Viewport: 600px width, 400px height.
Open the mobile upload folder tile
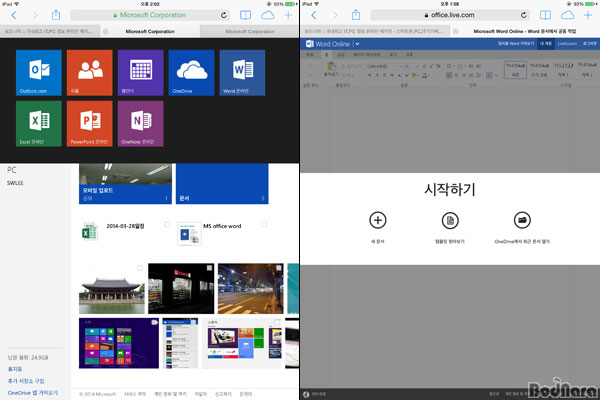tap(125, 183)
